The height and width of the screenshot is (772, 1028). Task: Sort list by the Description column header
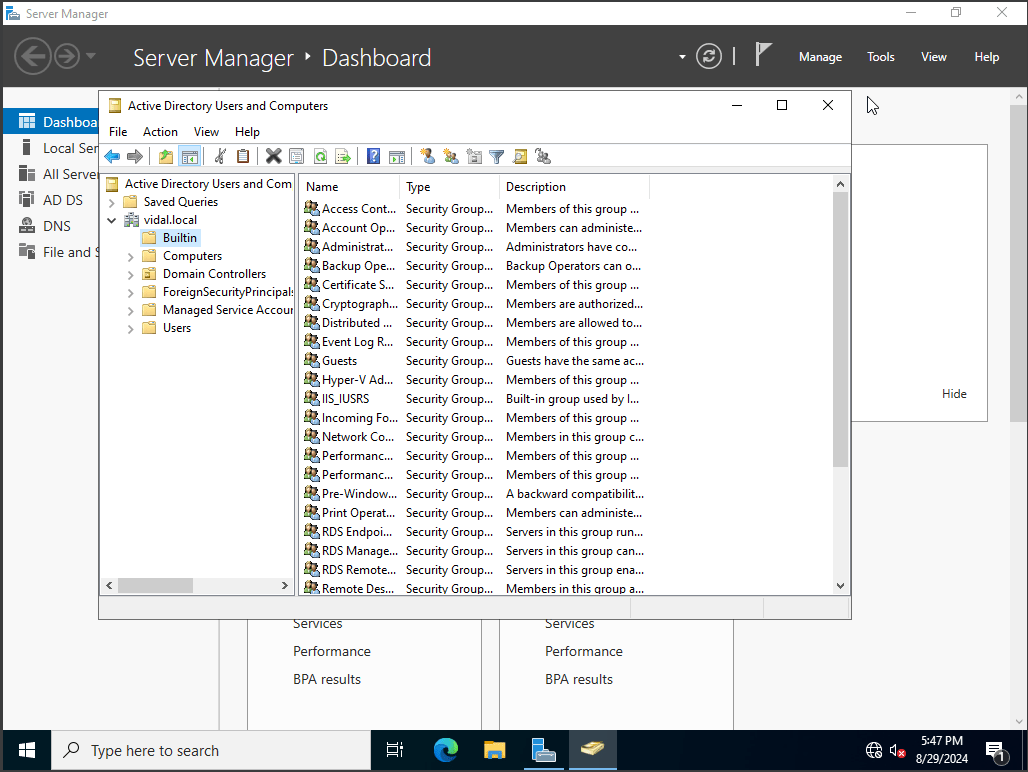(x=574, y=187)
